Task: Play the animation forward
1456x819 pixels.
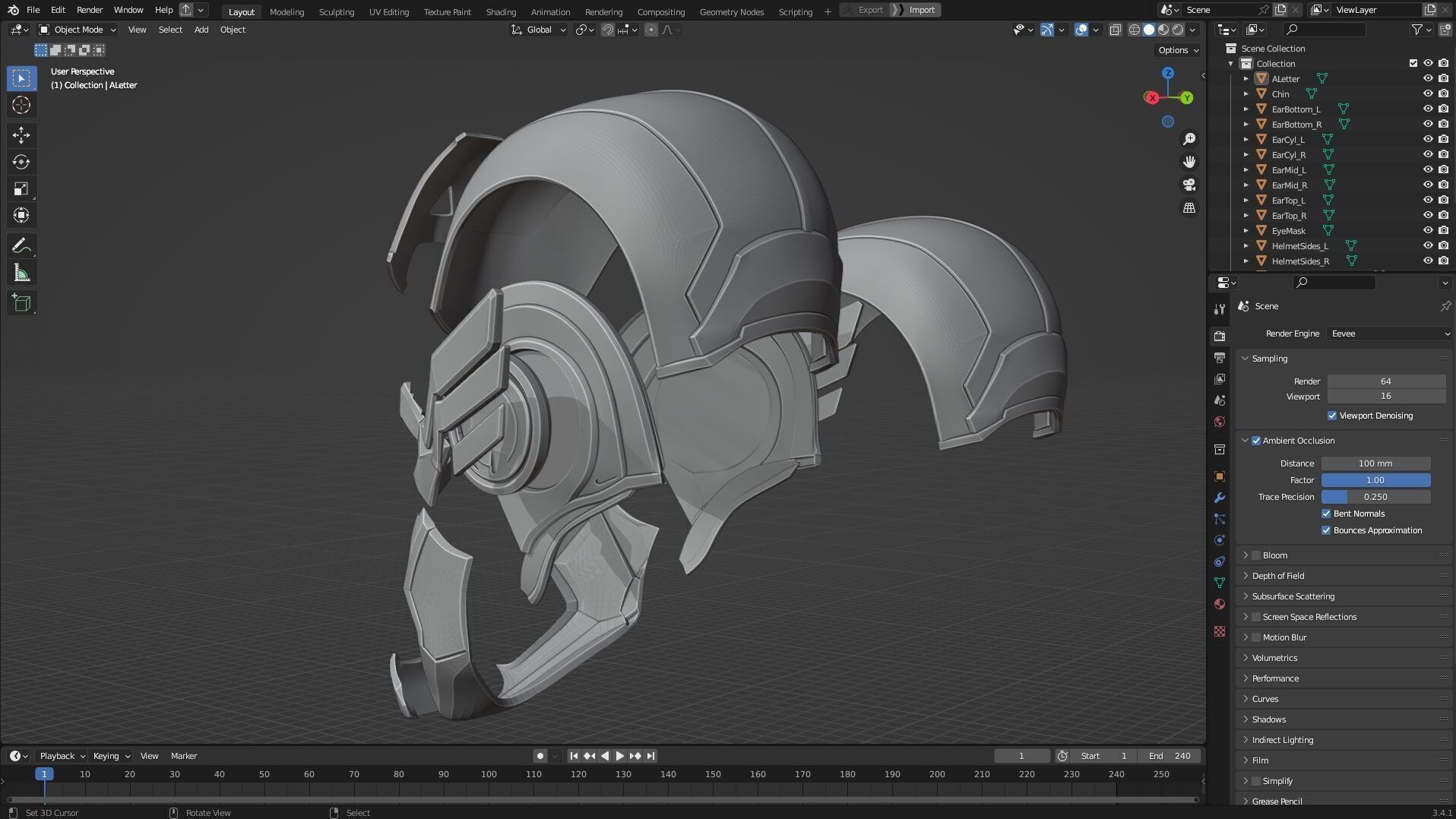Action: pyautogui.click(x=619, y=756)
